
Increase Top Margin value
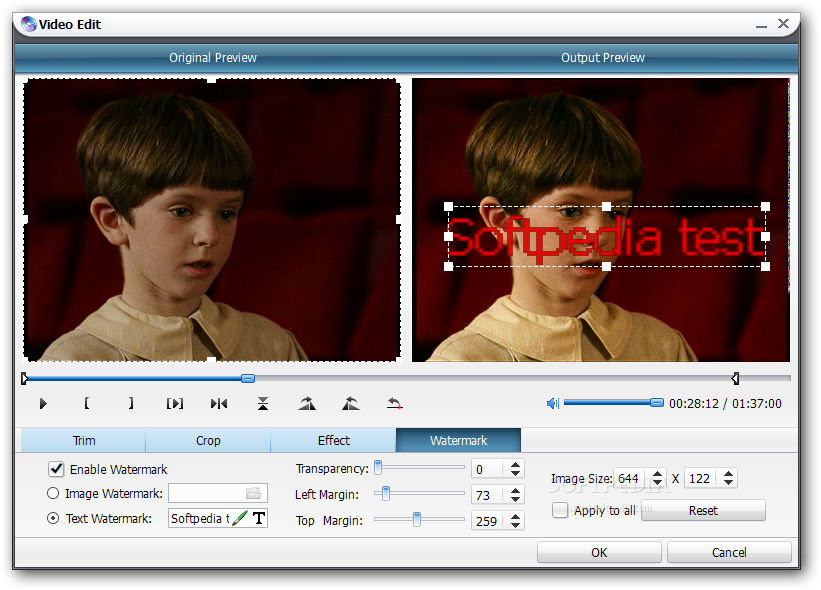[x=516, y=517]
